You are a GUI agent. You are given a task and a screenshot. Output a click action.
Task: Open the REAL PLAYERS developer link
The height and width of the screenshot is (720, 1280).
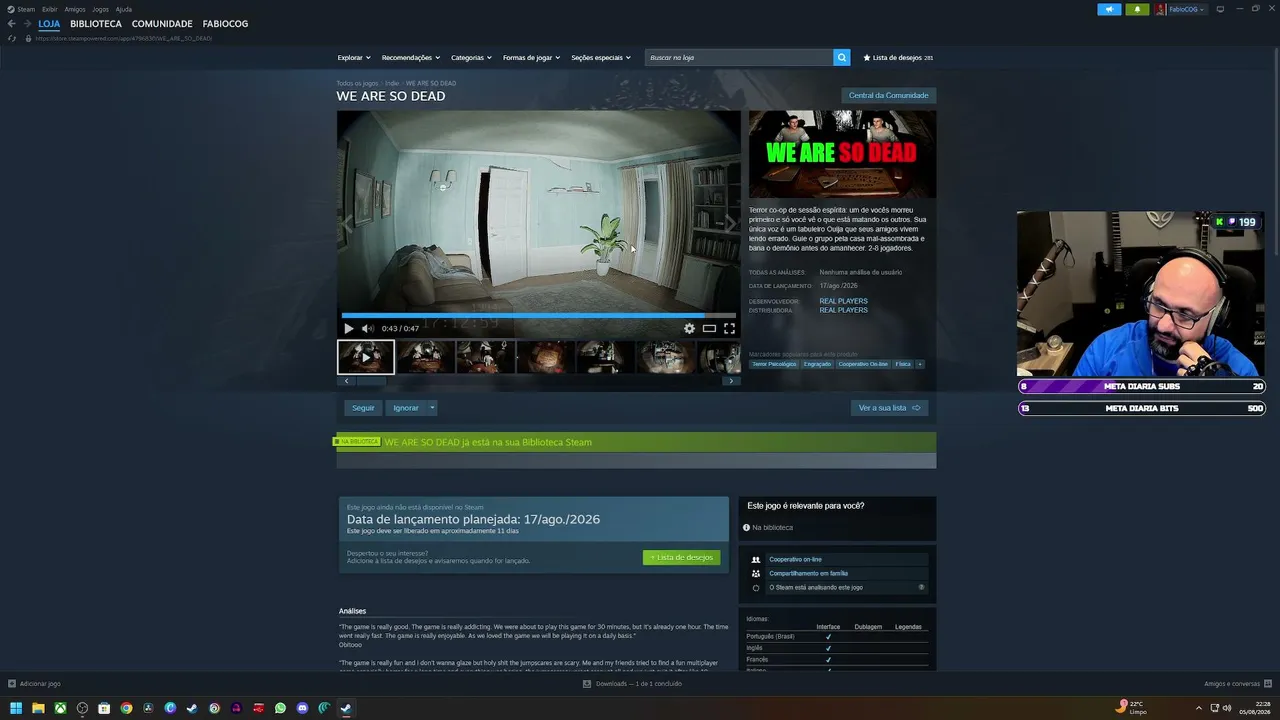pyautogui.click(x=843, y=301)
